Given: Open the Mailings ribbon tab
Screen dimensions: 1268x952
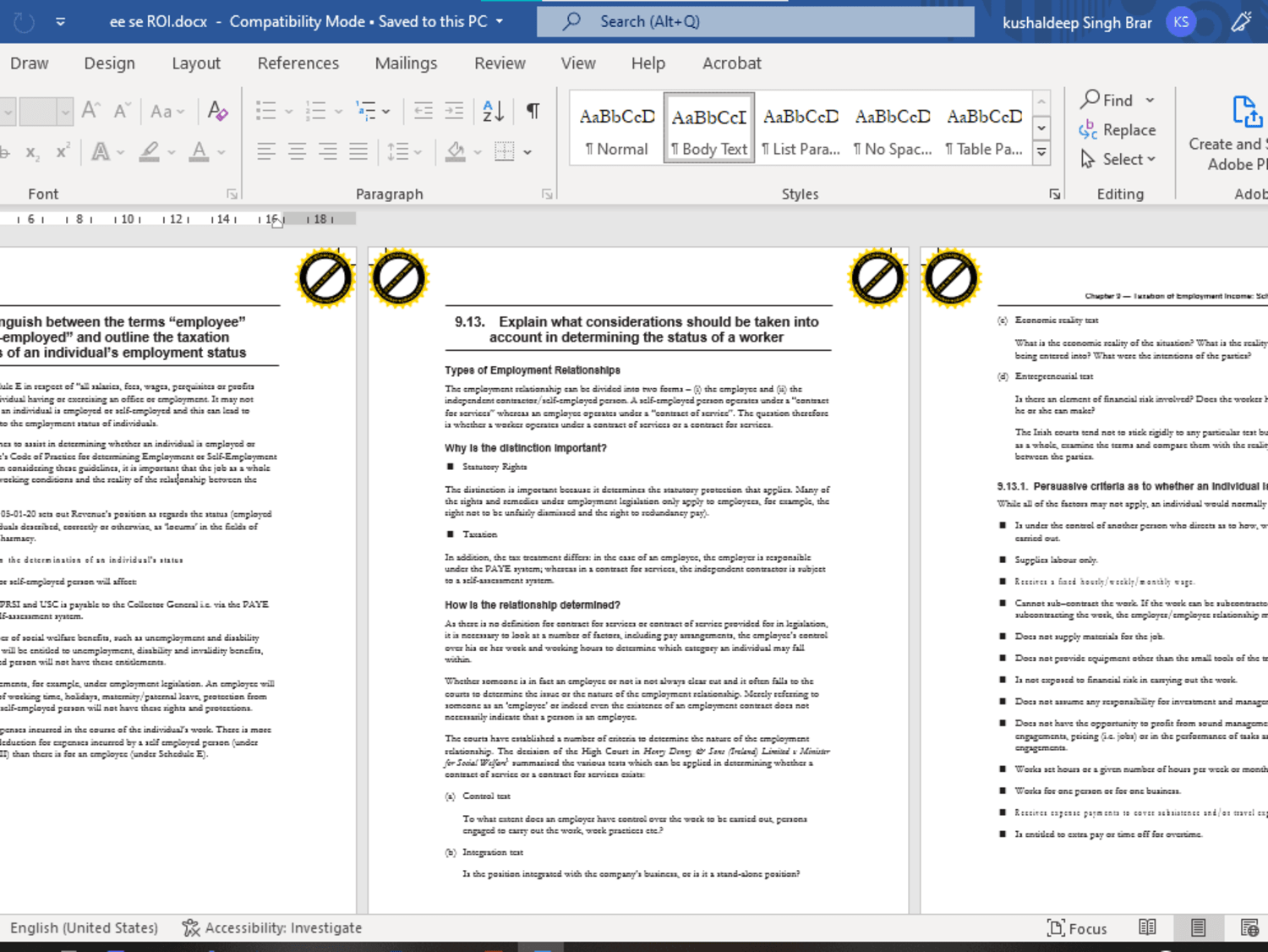Looking at the screenshot, I should [x=406, y=63].
